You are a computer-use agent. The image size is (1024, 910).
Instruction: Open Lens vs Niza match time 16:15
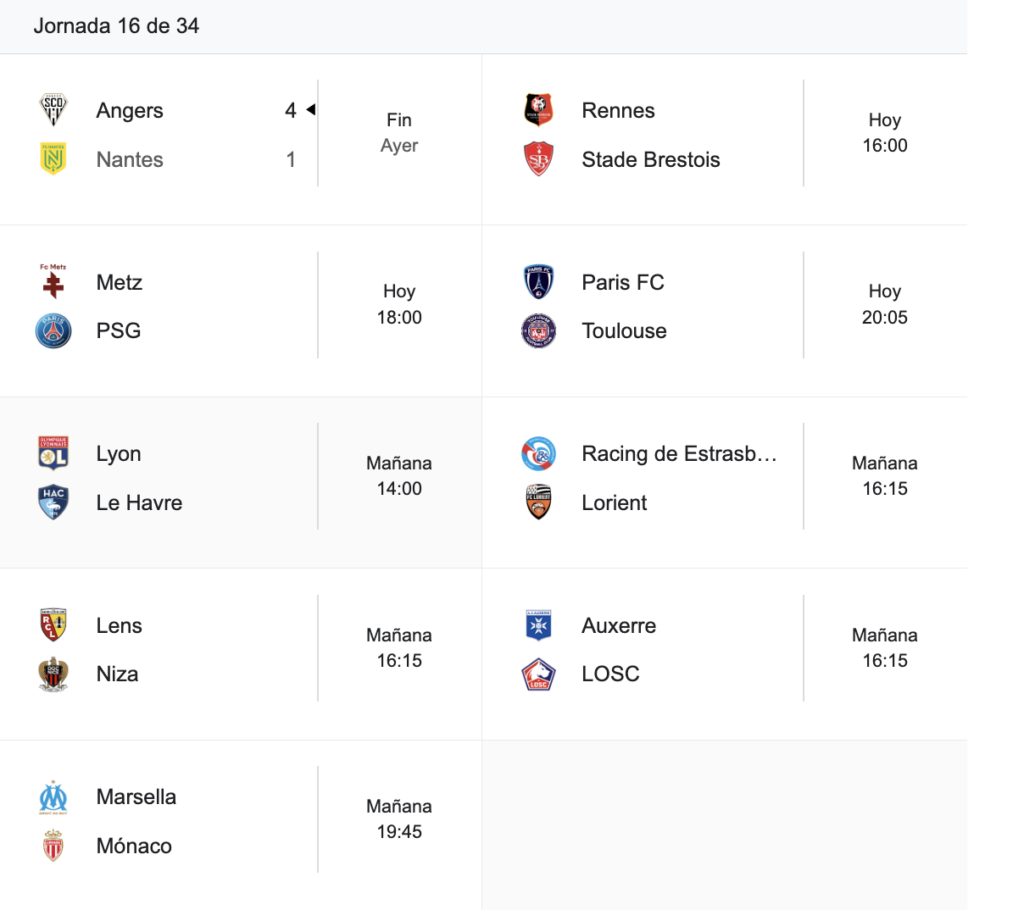pyautogui.click(x=399, y=648)
